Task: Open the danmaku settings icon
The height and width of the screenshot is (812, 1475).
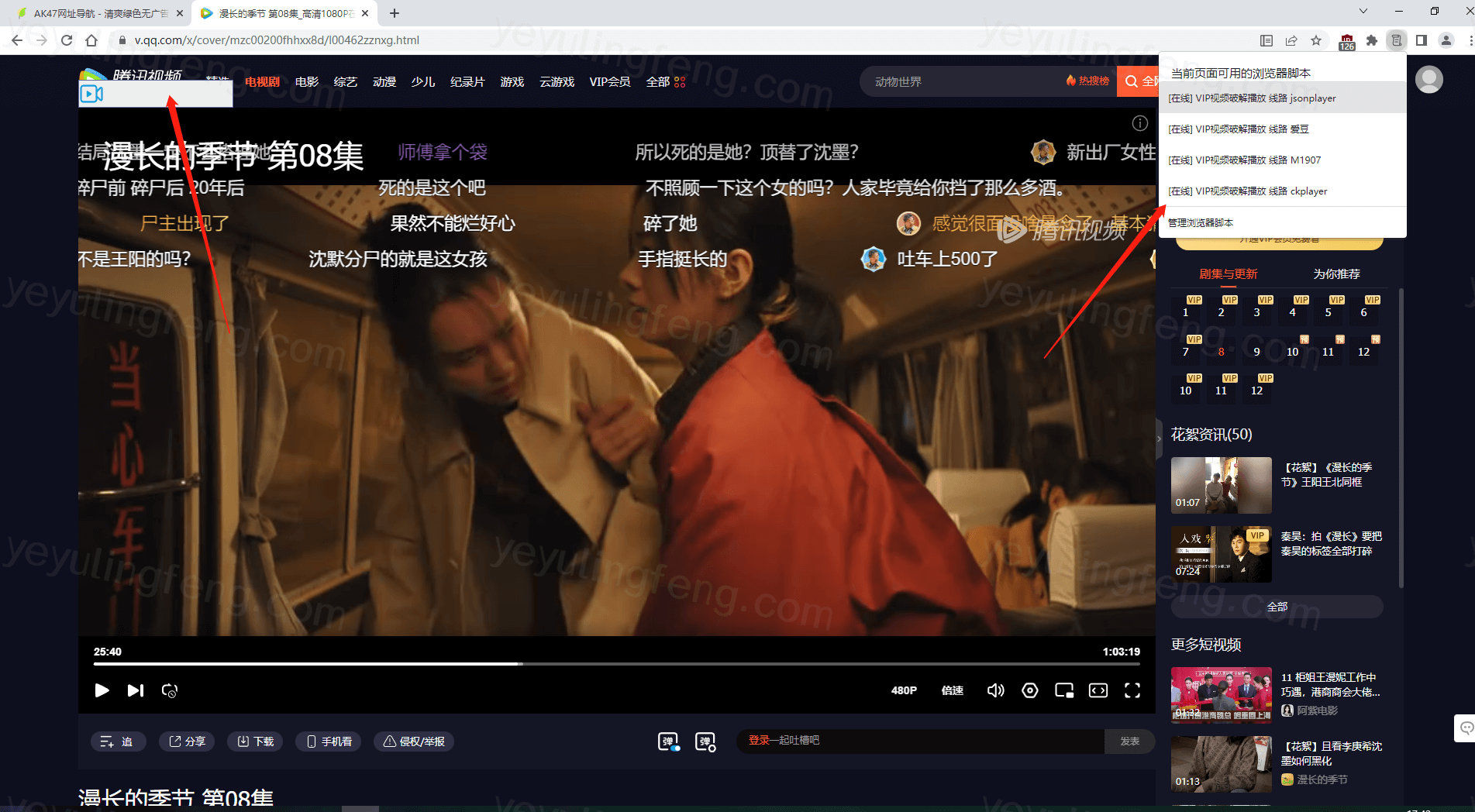Action: 705,741
